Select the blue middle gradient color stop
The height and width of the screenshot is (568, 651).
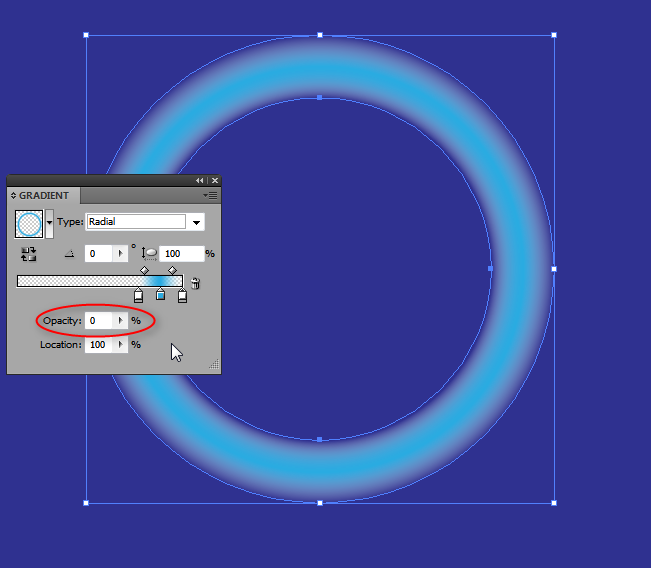click(x=160, y=295)
